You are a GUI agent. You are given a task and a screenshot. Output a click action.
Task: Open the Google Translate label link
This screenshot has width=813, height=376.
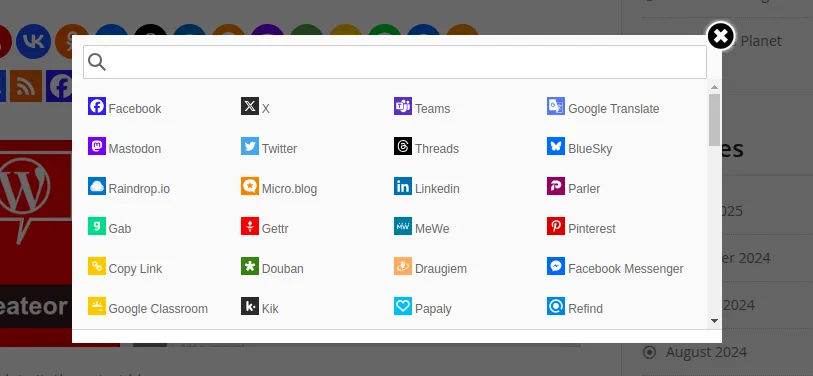point(614,109)
